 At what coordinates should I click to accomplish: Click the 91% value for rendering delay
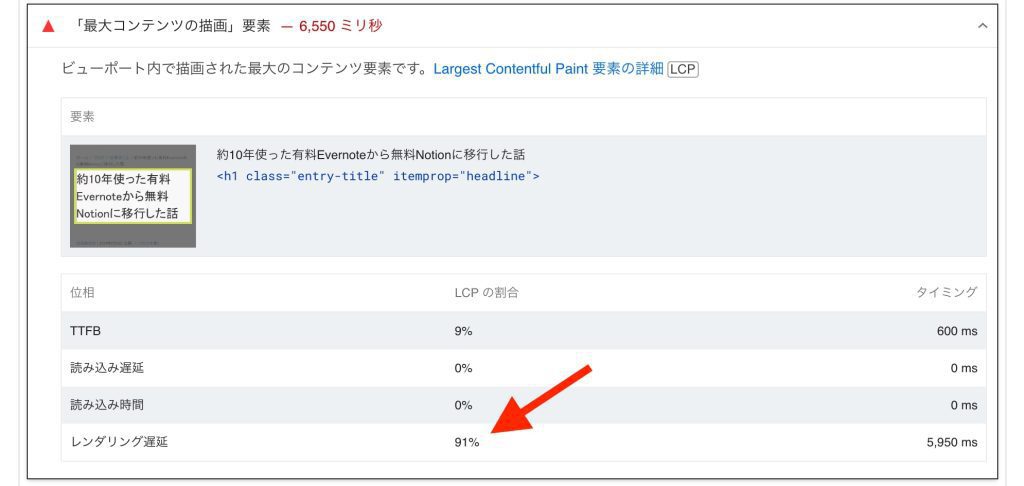[x=467, y=442]
